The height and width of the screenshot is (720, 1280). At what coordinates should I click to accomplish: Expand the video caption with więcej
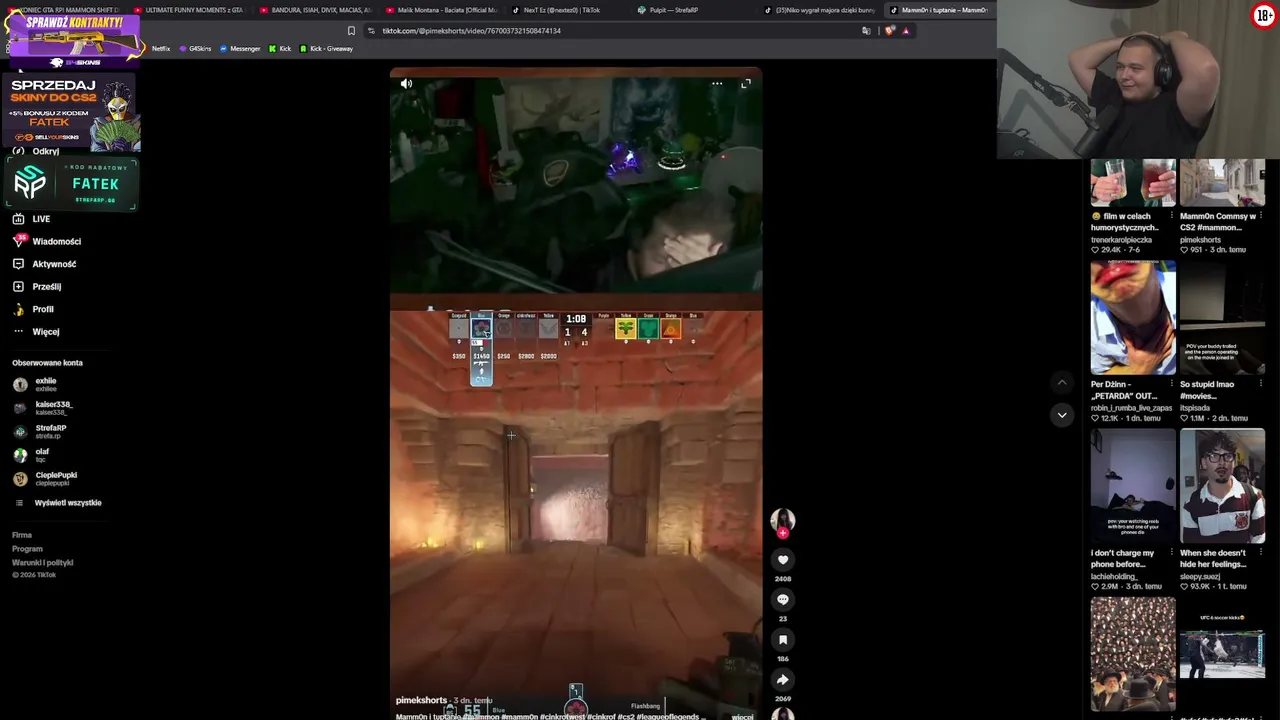tap(742, 716)
